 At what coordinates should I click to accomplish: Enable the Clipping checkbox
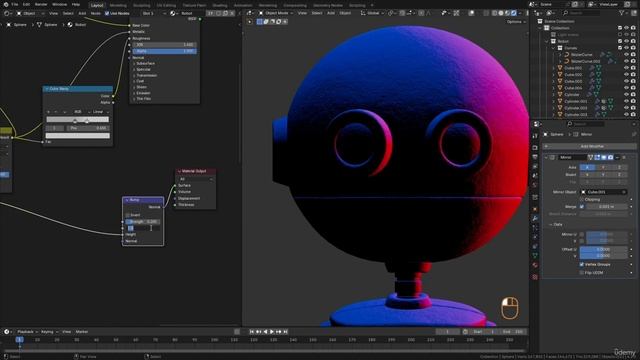coord(582,200)
